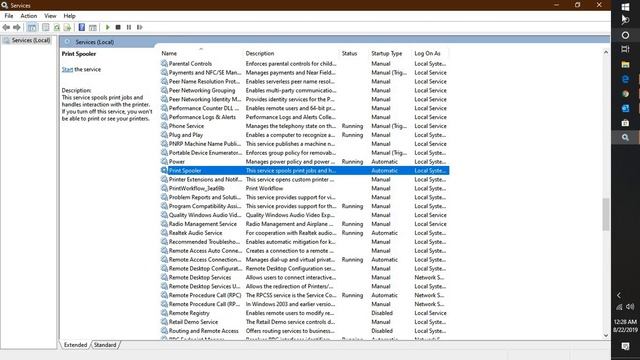Select the Realtek Audio Service row
Image resolution: width=640 pixels, height=360 pixels.
click(304, 233)
